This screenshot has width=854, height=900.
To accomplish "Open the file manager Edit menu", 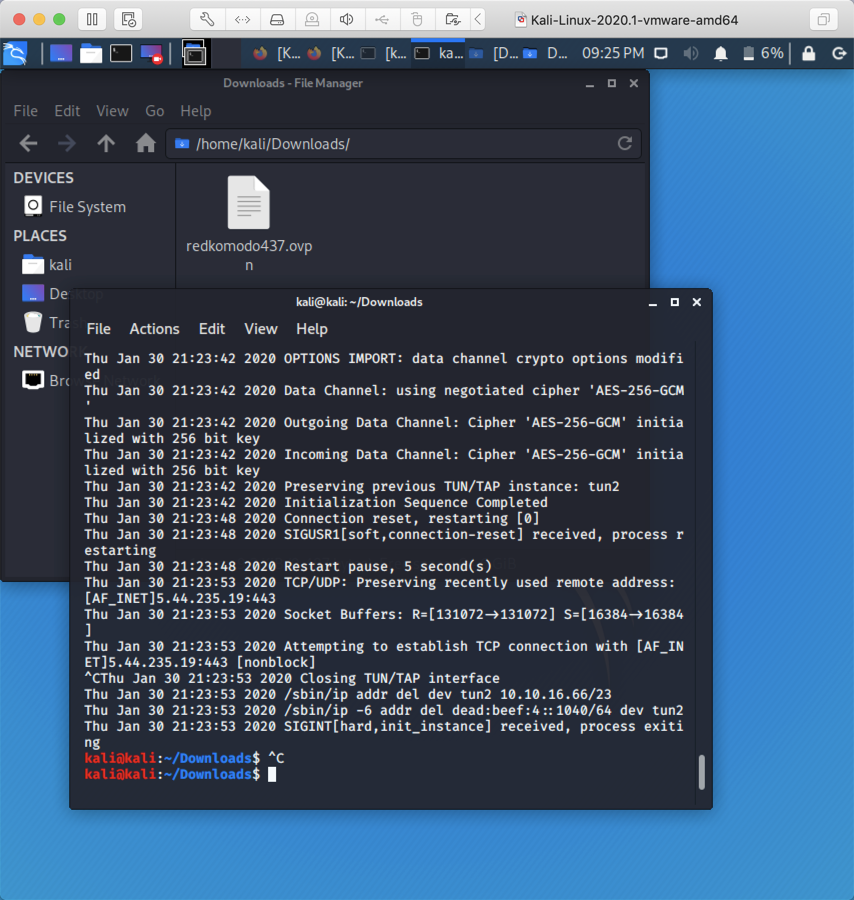I will (67, 111).
